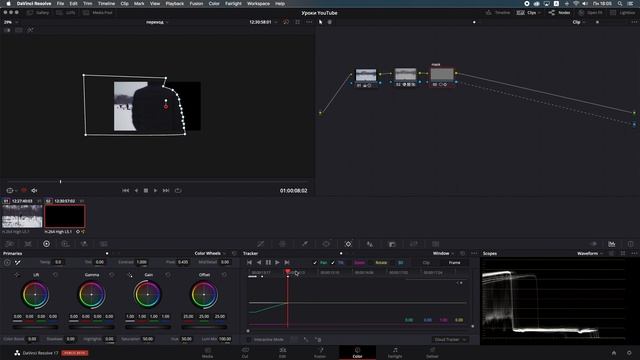This screenshot has height=360, width=640.
Task: Select the first clip thumbnail
Action: click(x=22, y=216)
